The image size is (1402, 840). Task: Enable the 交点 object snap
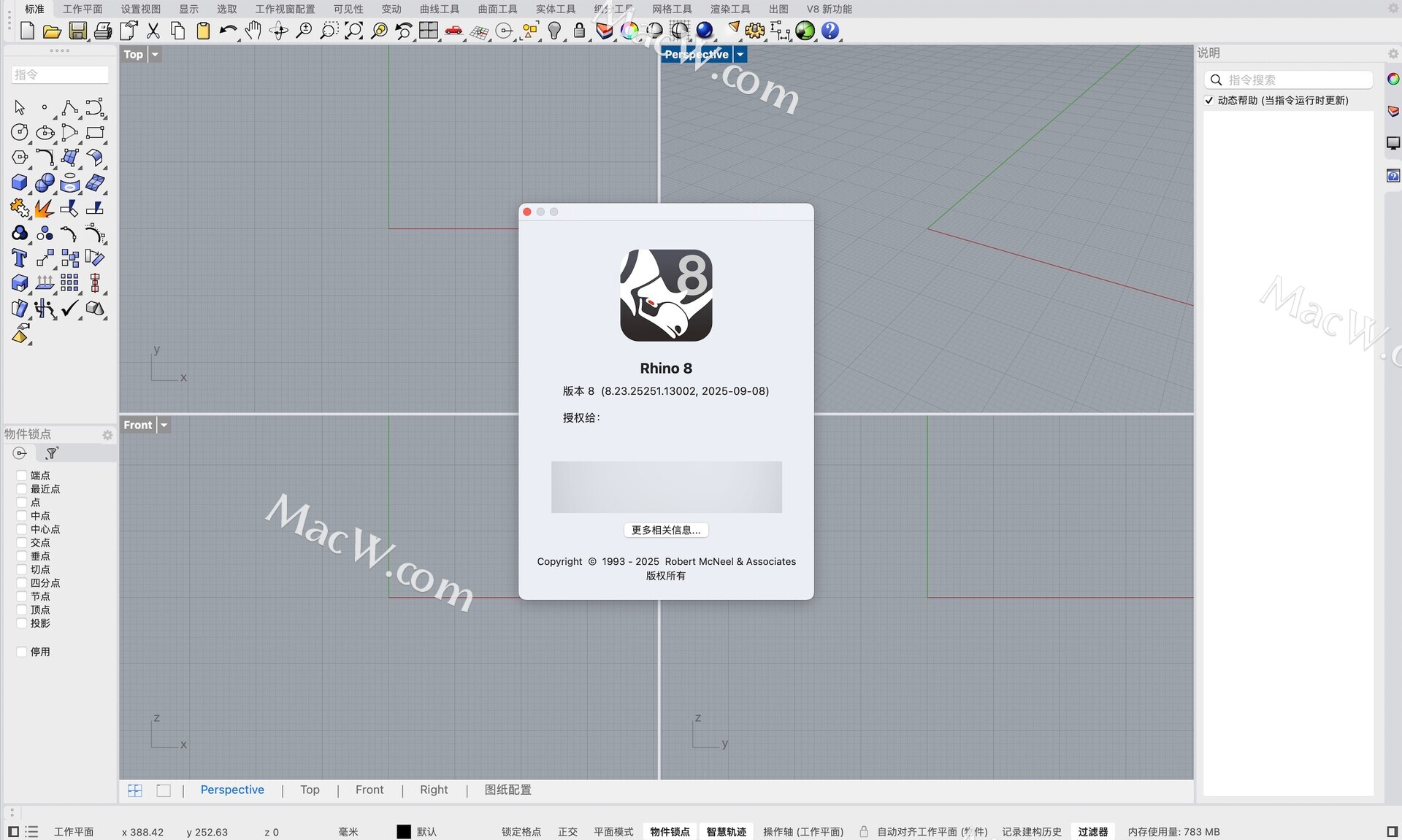(x=22, y=543)
